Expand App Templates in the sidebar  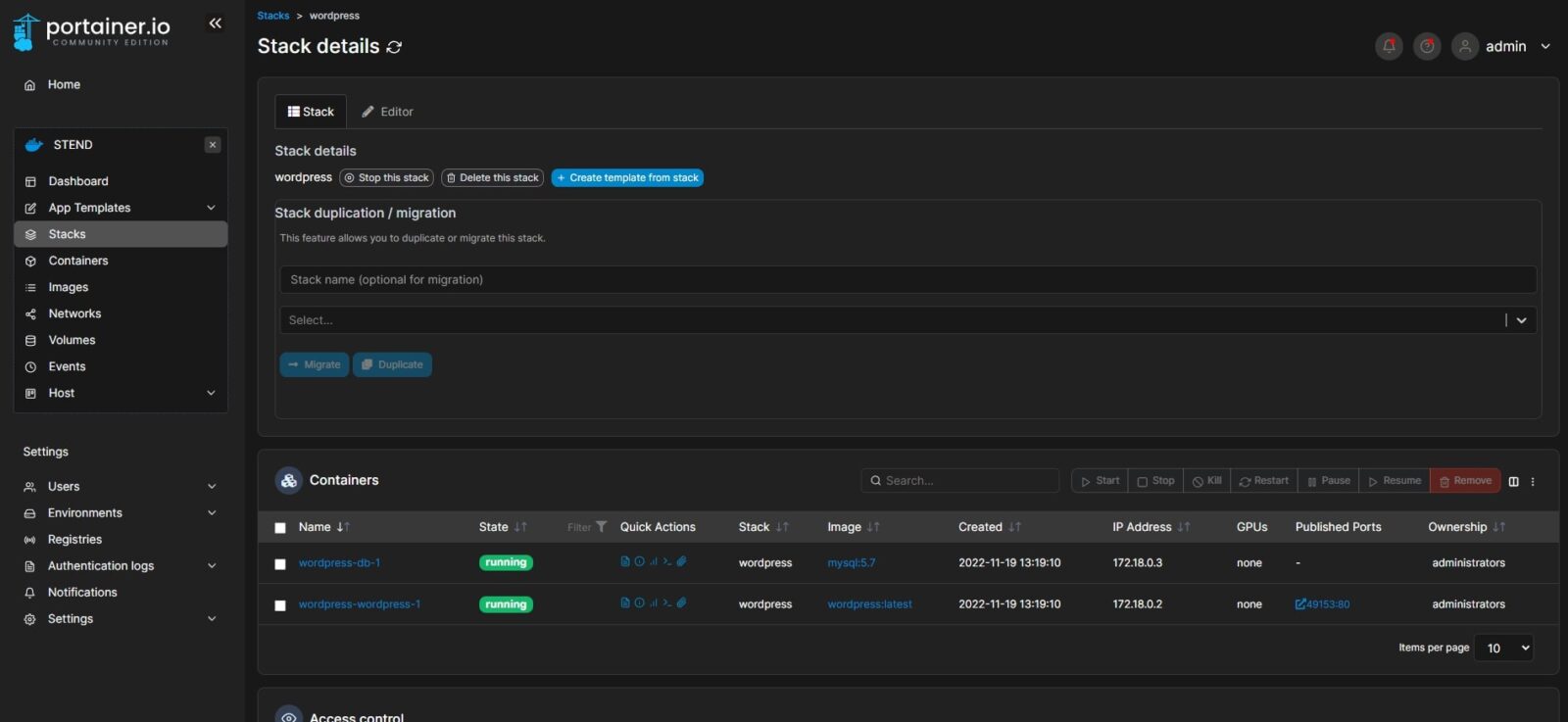(211, 208)
